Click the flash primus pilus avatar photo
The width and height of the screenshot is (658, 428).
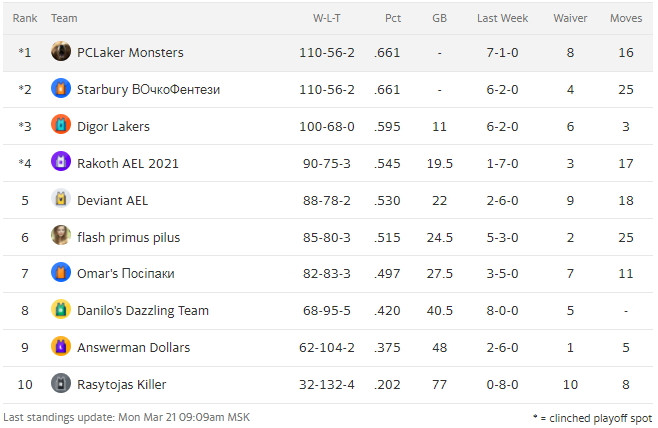point(61,237)
